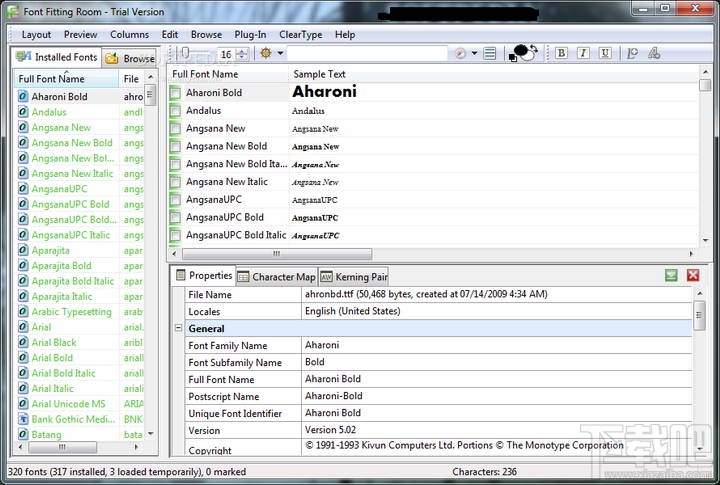720x485 pixels.
Task: Click the black foreground color oval
Action: (521, 49)
